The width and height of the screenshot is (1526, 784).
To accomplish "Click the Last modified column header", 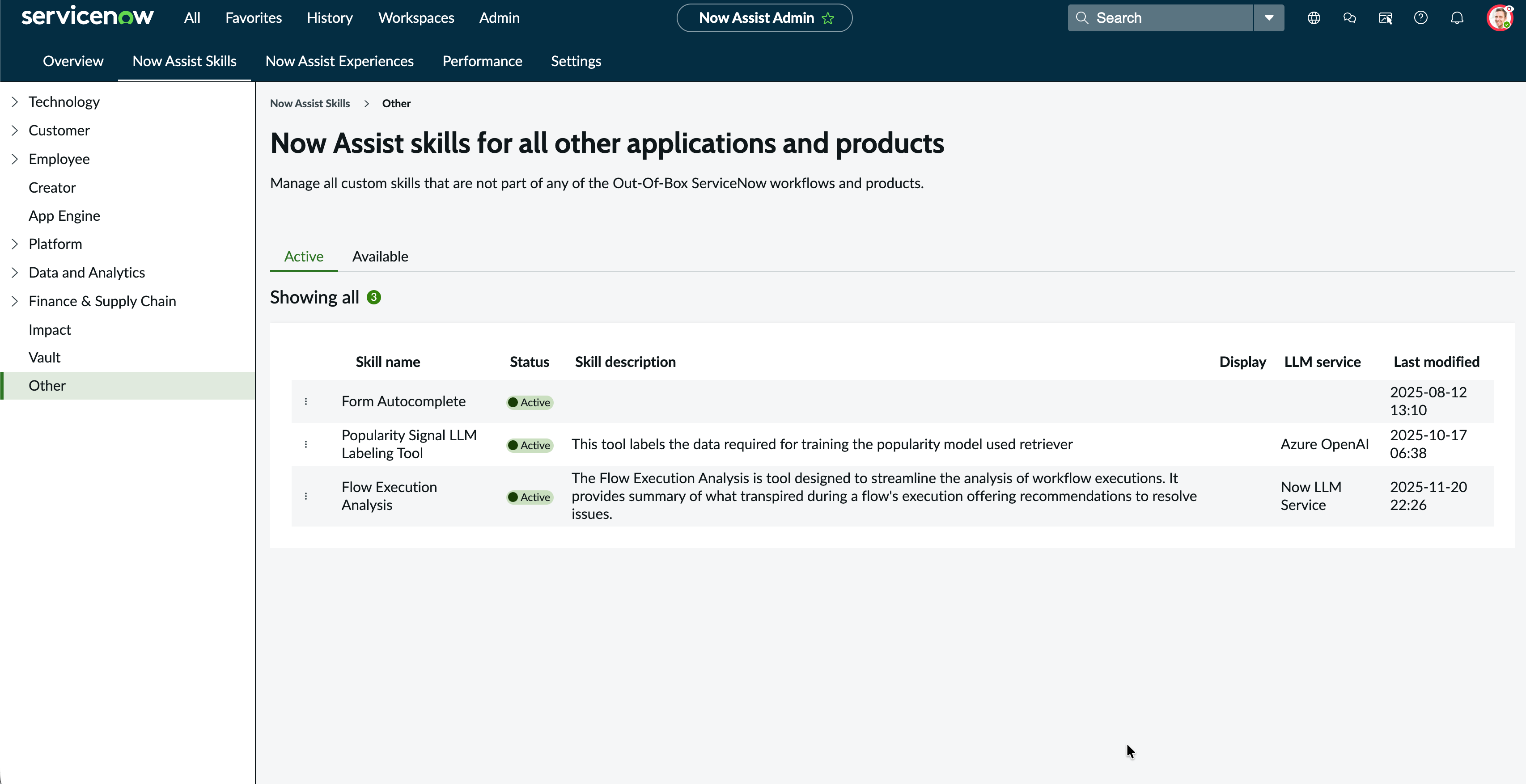I will (x=1436, y=362).
